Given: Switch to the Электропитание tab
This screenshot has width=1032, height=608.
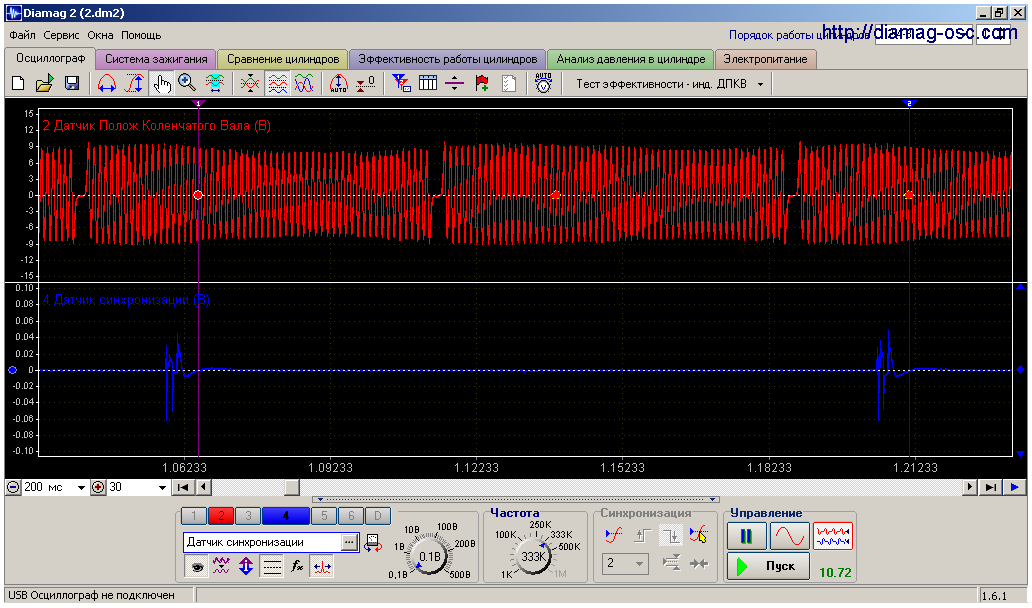Looking at the screenshot, I should click(765, 59).
